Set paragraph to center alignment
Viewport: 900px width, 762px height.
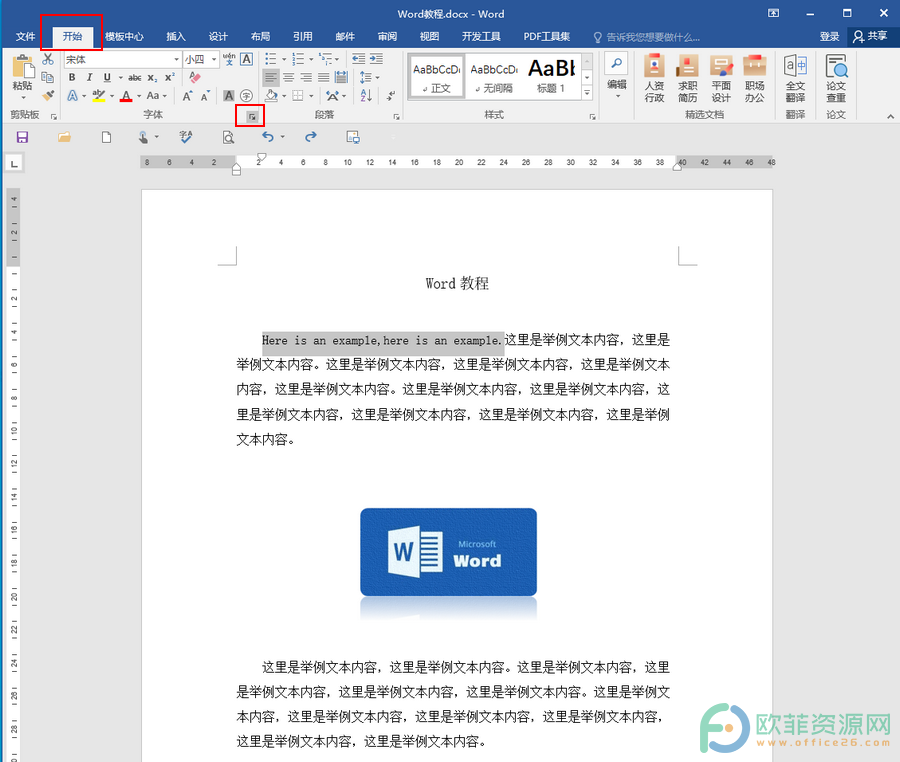(x=289, y=77)
